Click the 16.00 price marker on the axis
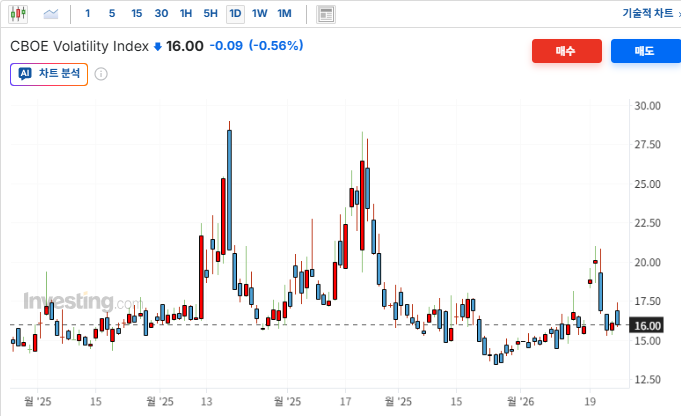The image size is (681, 416). (x=647, y=325)
